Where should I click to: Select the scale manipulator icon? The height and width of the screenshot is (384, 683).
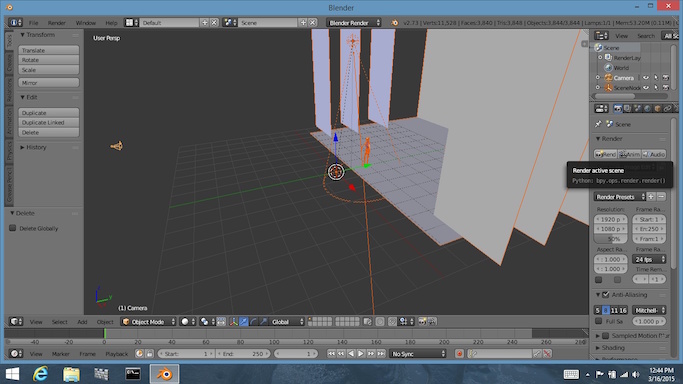coord(264,322)
